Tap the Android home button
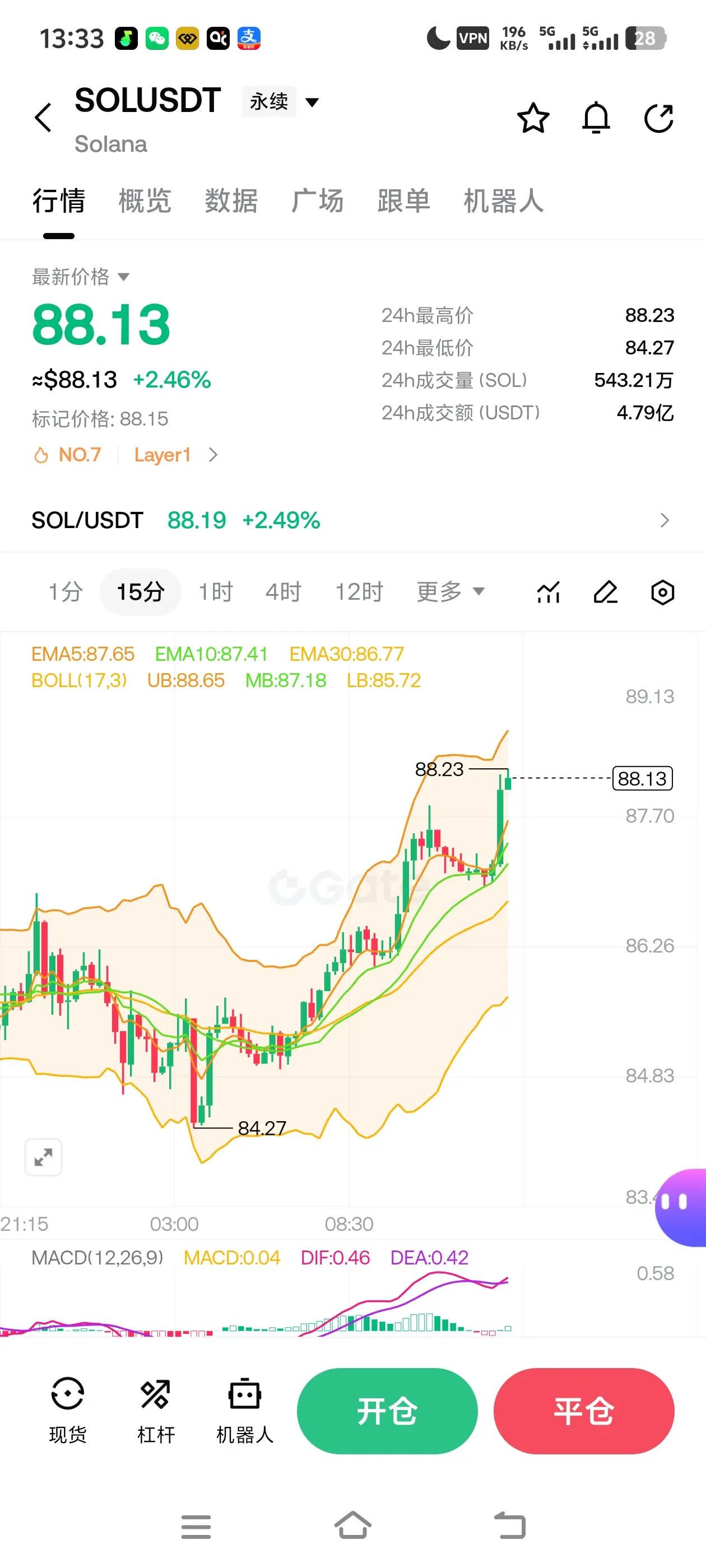The width and height of the screenshot is (706, 1568). [352, 1525]
